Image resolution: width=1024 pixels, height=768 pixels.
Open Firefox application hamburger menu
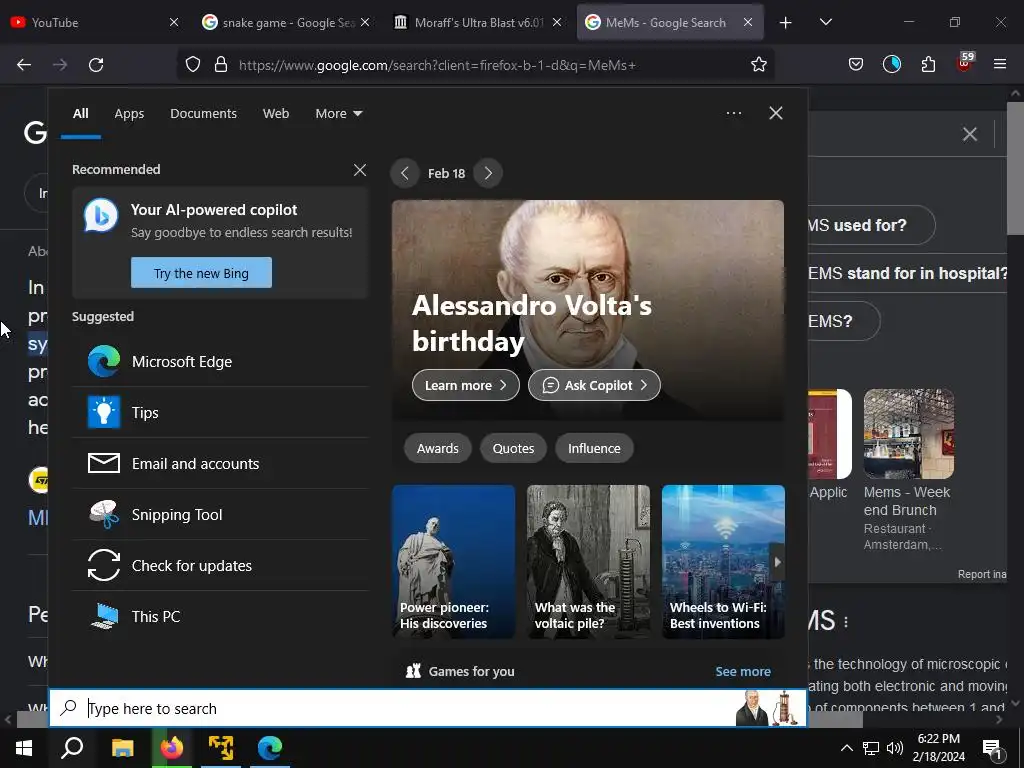tap(999, 65)
